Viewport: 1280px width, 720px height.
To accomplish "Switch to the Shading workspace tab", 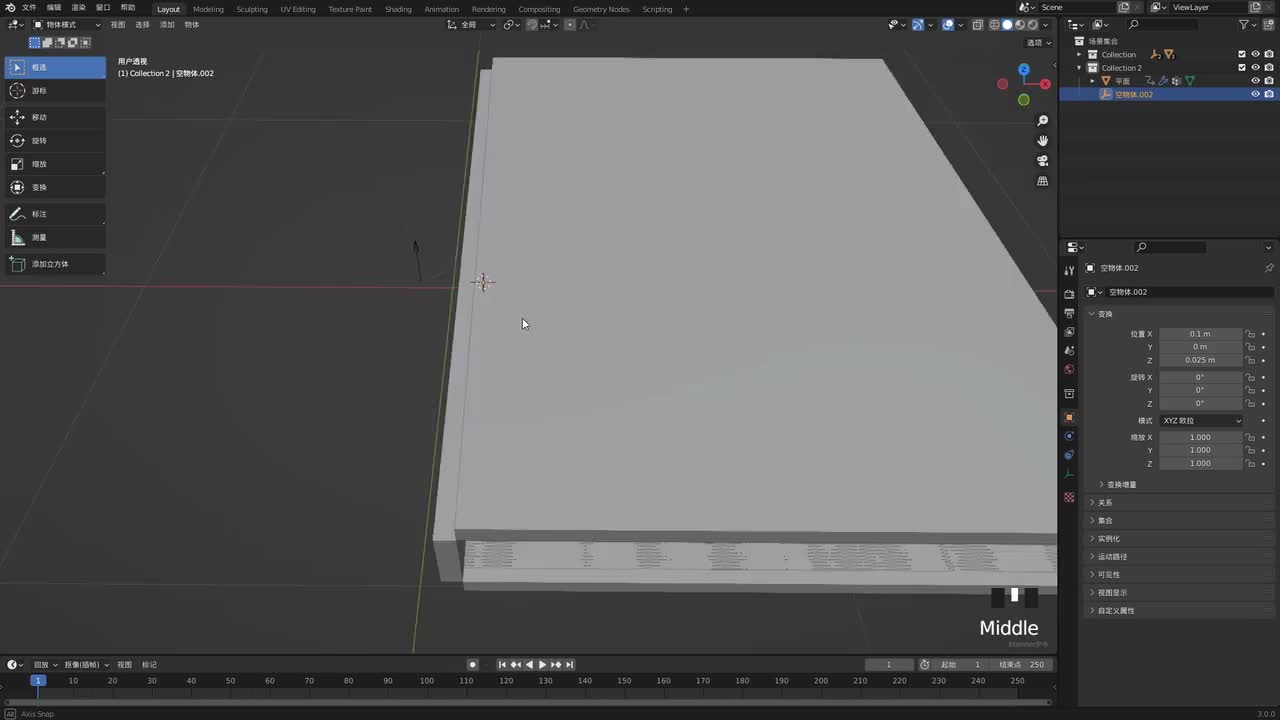I will coord(398,9).
